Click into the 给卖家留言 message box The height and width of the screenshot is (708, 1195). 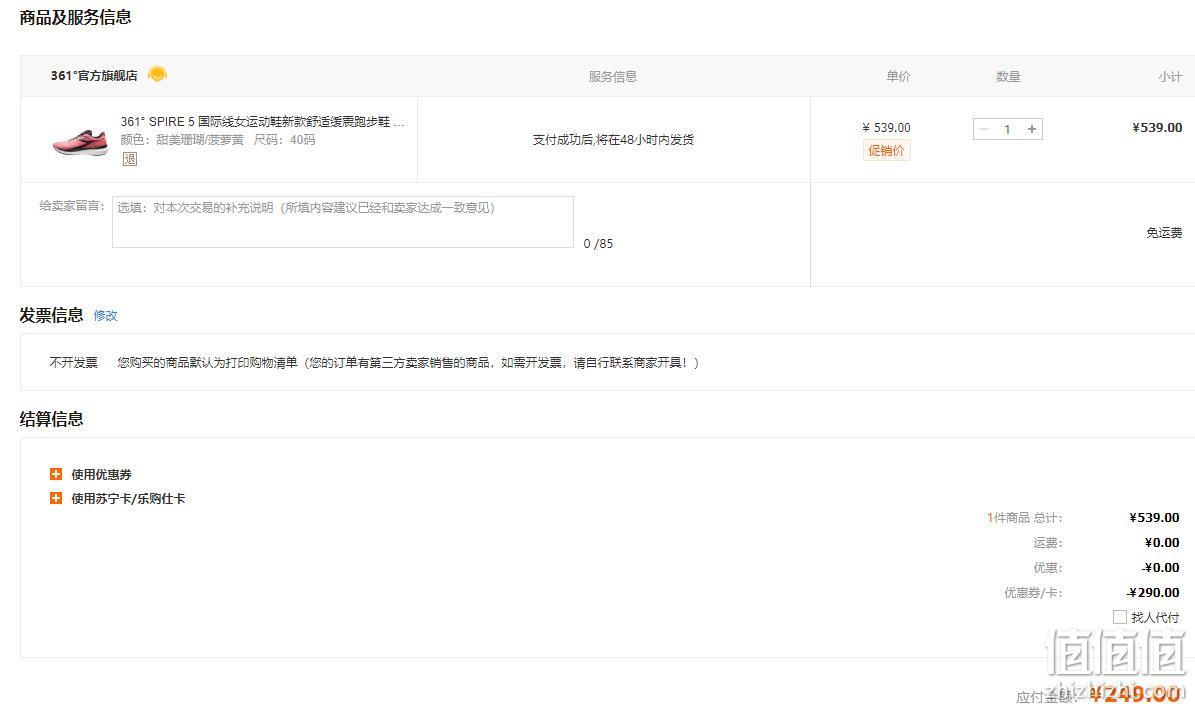[343, 222]
